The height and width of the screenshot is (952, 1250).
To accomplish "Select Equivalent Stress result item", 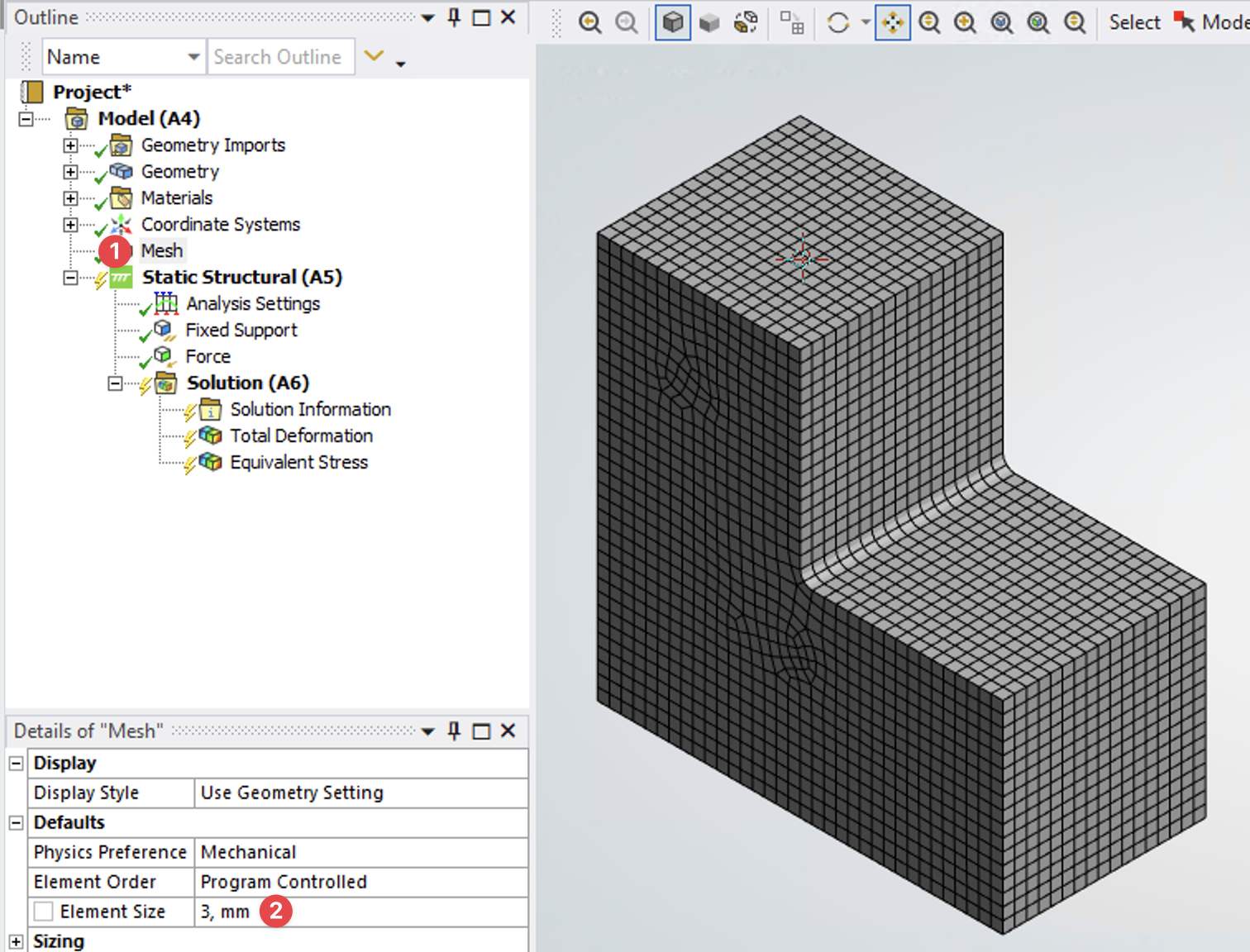I will (298, 462).
